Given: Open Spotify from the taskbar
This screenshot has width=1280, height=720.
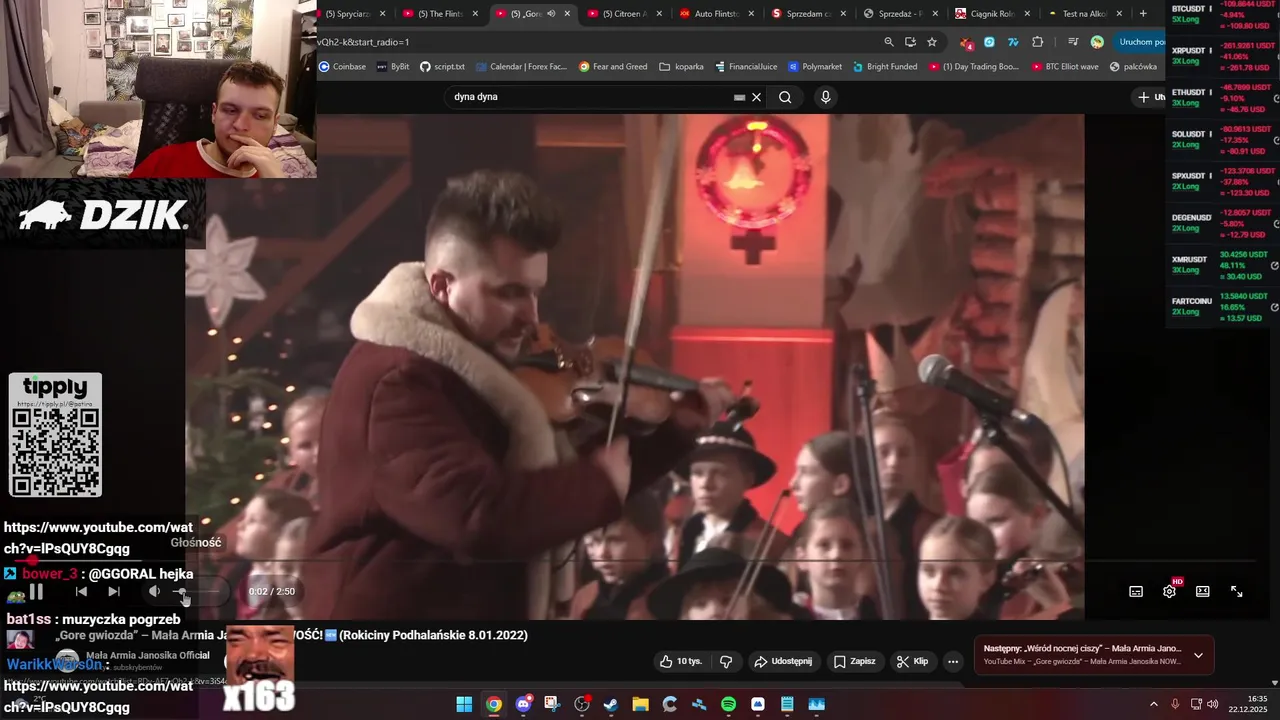Looking at the screenshot, I should pos(728,704).
